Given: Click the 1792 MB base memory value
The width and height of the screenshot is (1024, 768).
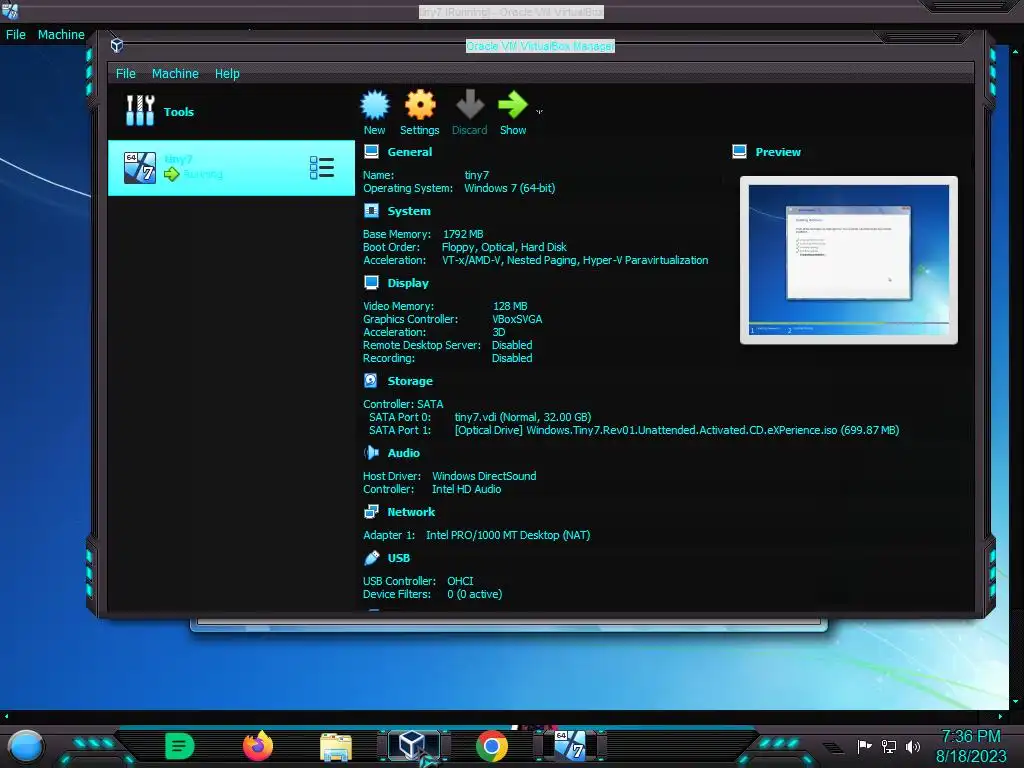Looking at the screenshot, I should click(x=463, y=234).
